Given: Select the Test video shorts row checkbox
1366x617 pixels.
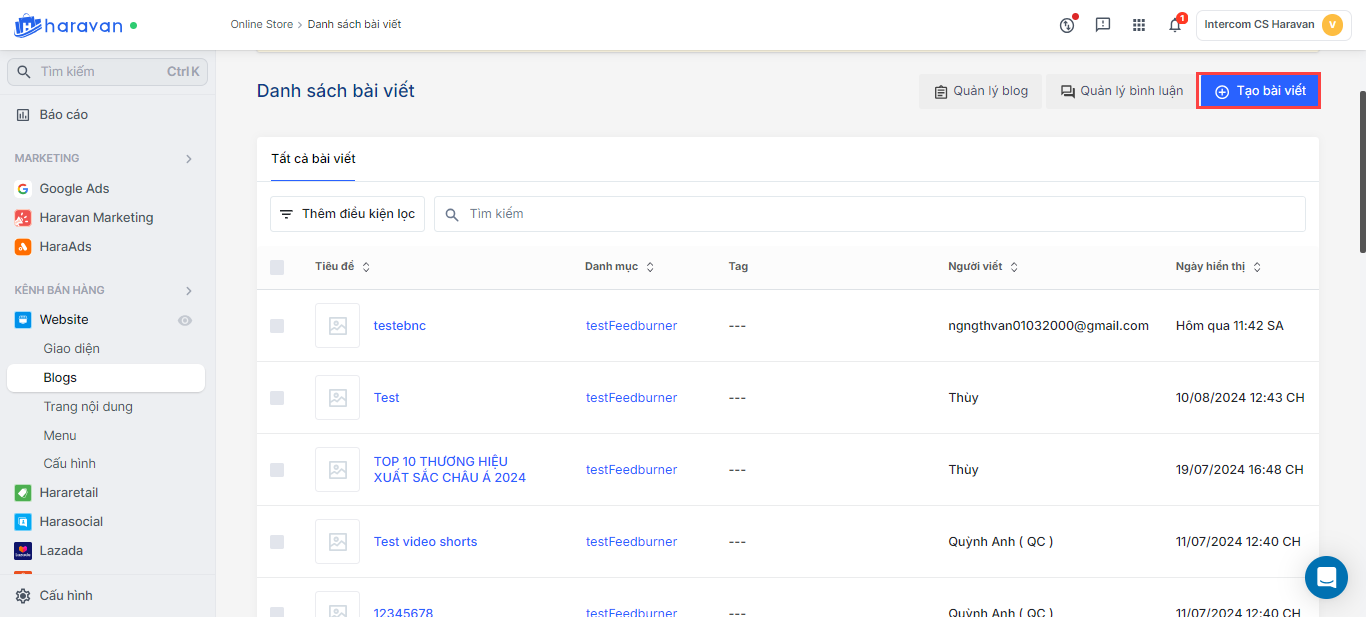Looking at the screenshot, I should tap(277, 542).
